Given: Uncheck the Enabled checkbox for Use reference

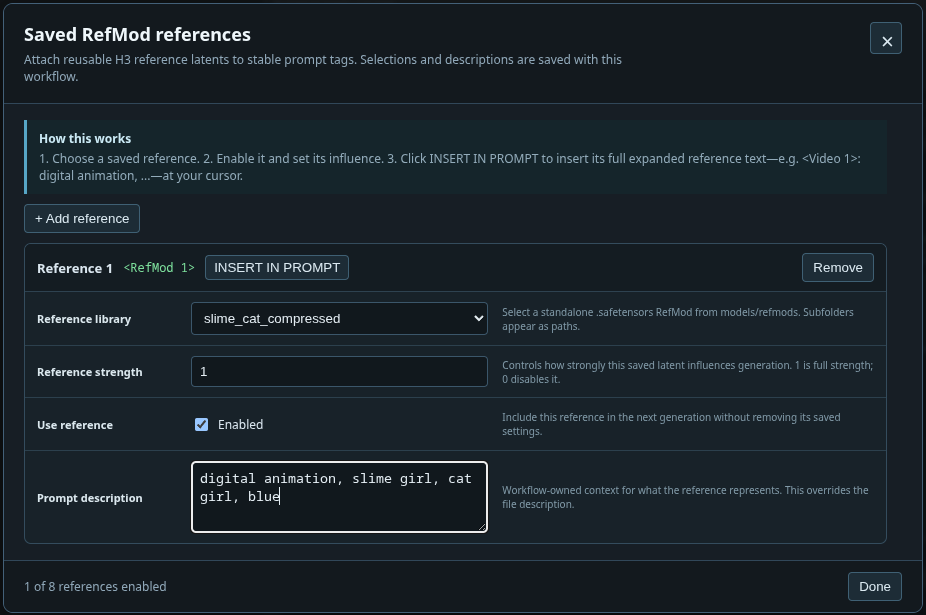Looking at the screenshot, I should coord(201,424).
